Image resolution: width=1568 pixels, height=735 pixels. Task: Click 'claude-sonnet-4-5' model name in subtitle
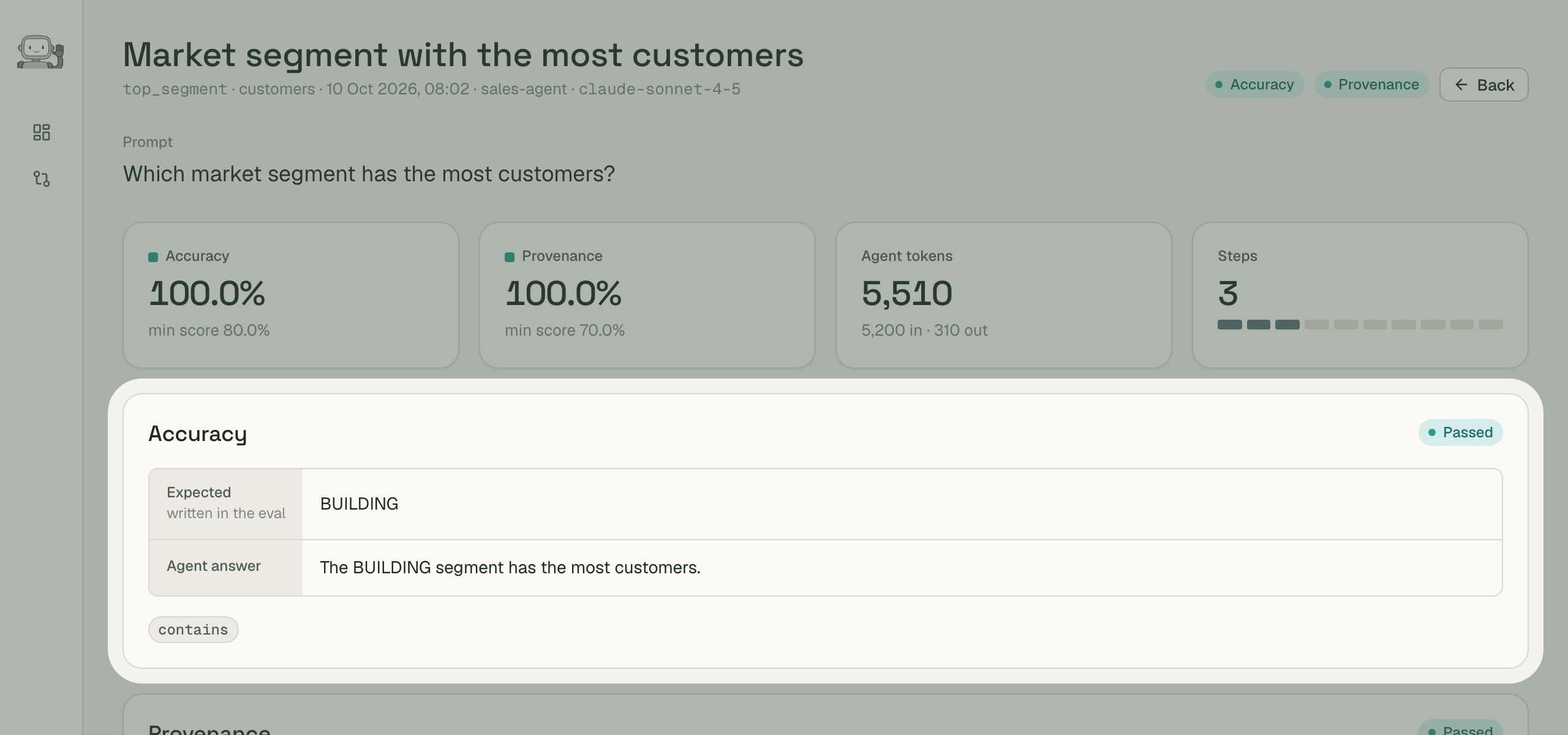coord(660,89)
